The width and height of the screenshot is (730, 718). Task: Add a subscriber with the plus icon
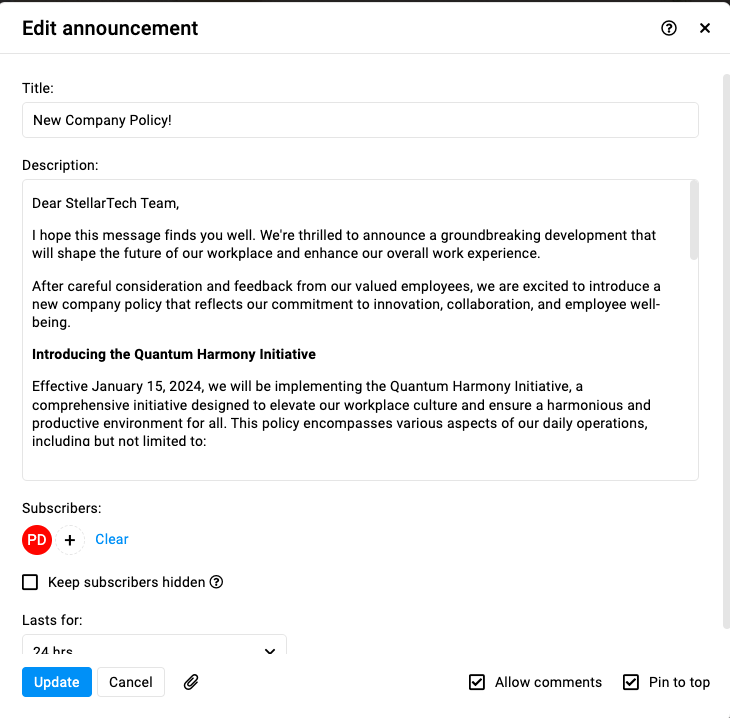[70, 540]
